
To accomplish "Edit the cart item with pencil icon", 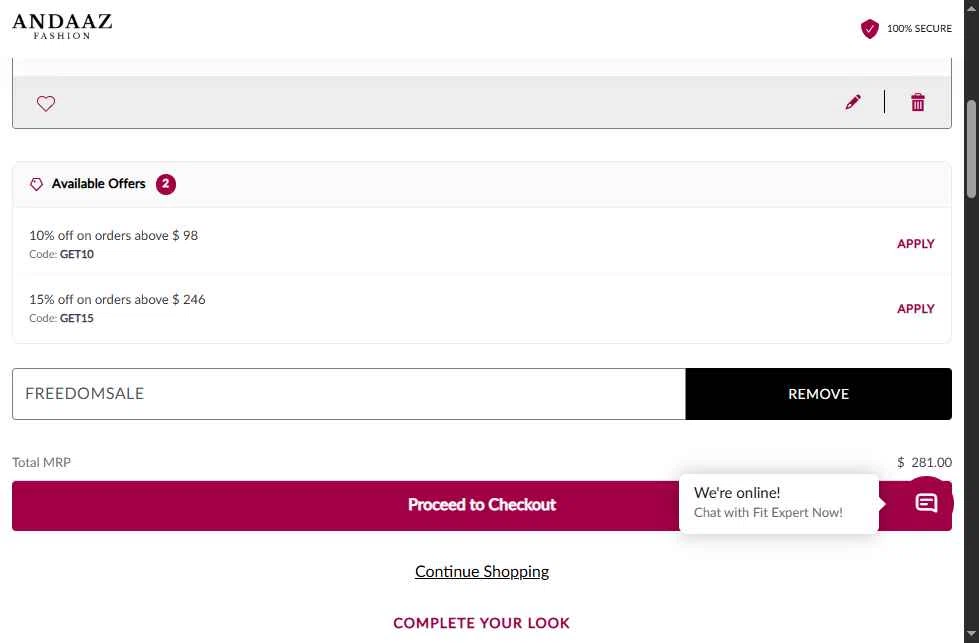I will click(x=853, y=102).
